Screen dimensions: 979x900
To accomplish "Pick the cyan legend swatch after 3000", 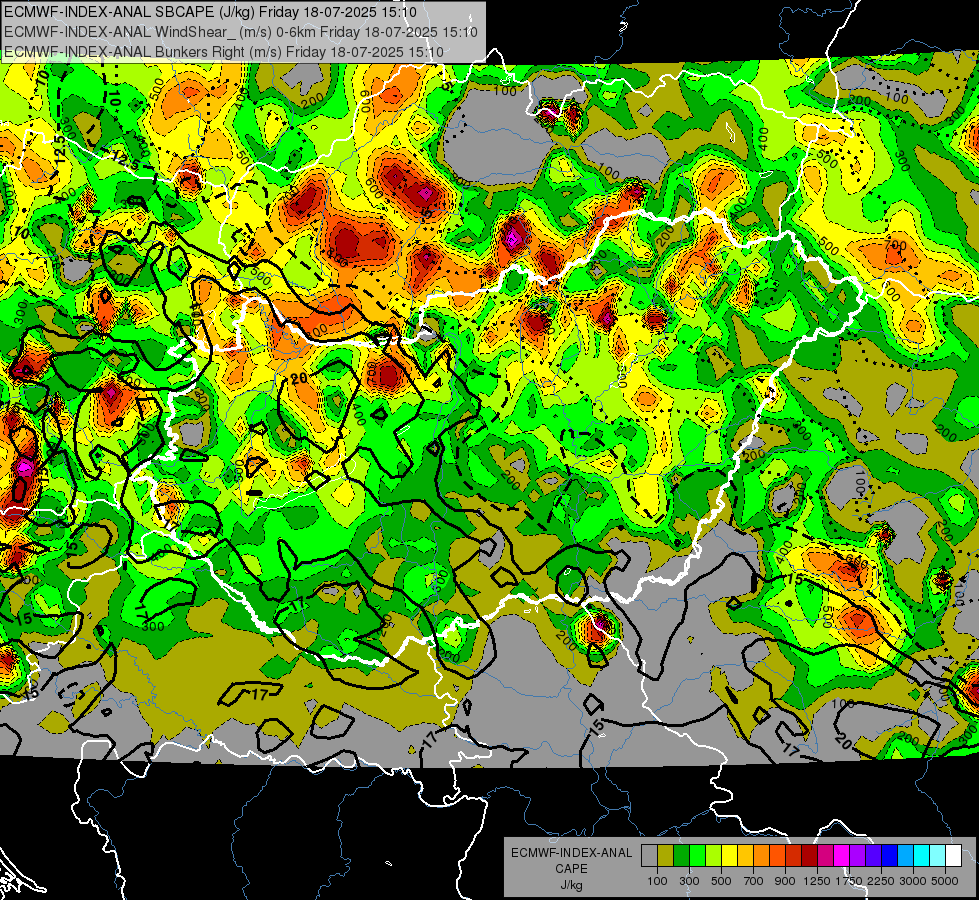I will [922, 855].
